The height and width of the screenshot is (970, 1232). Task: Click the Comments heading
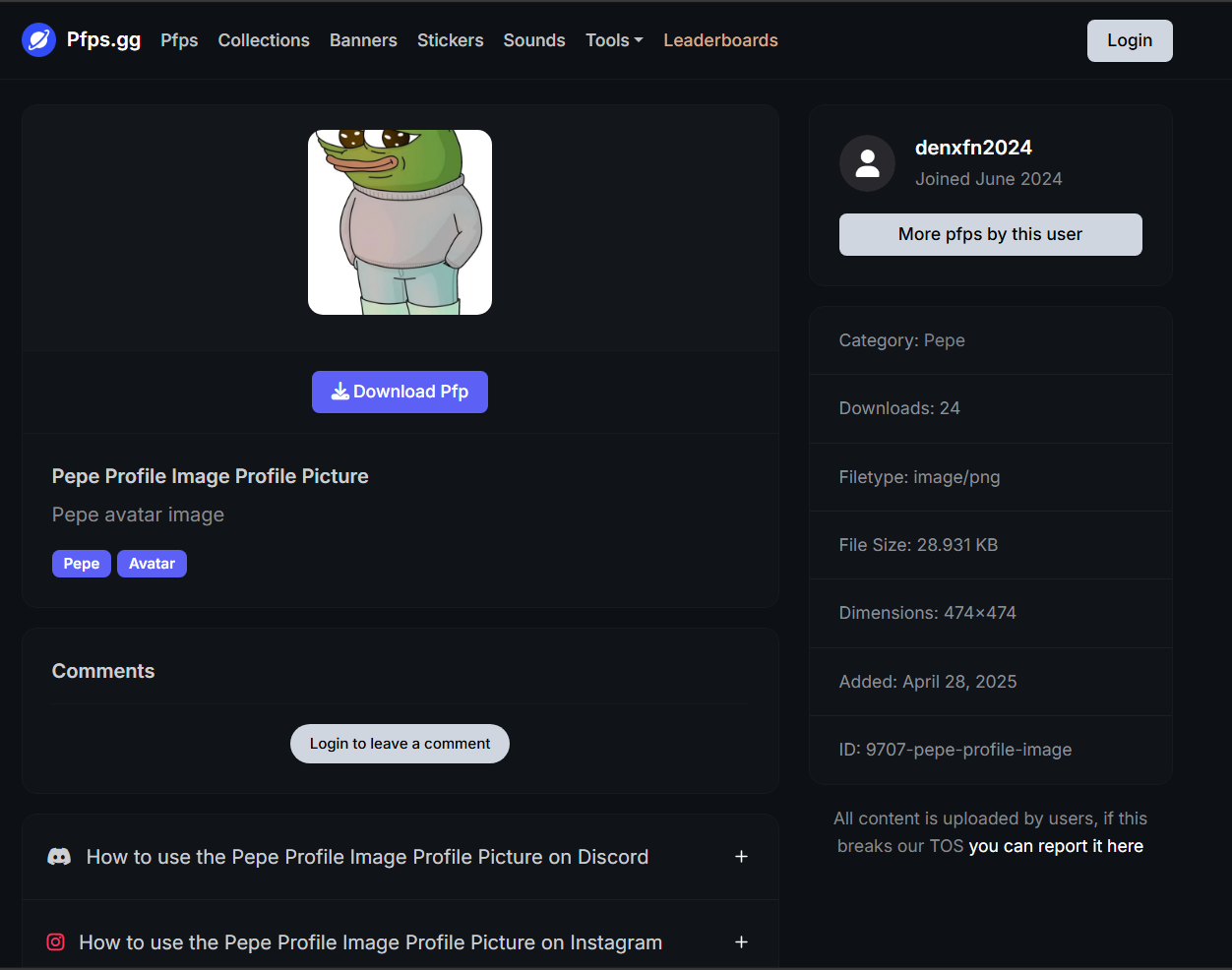[x=103, y=671]
